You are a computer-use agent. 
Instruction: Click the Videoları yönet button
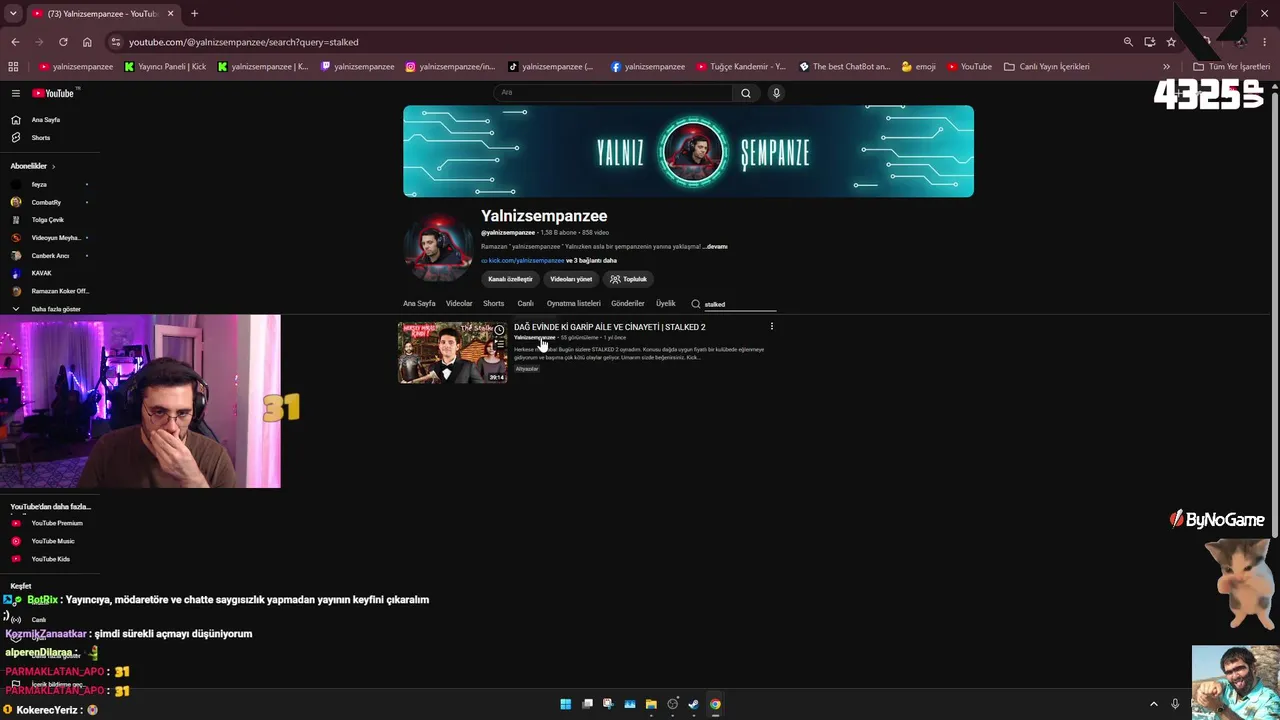(571, 279)
